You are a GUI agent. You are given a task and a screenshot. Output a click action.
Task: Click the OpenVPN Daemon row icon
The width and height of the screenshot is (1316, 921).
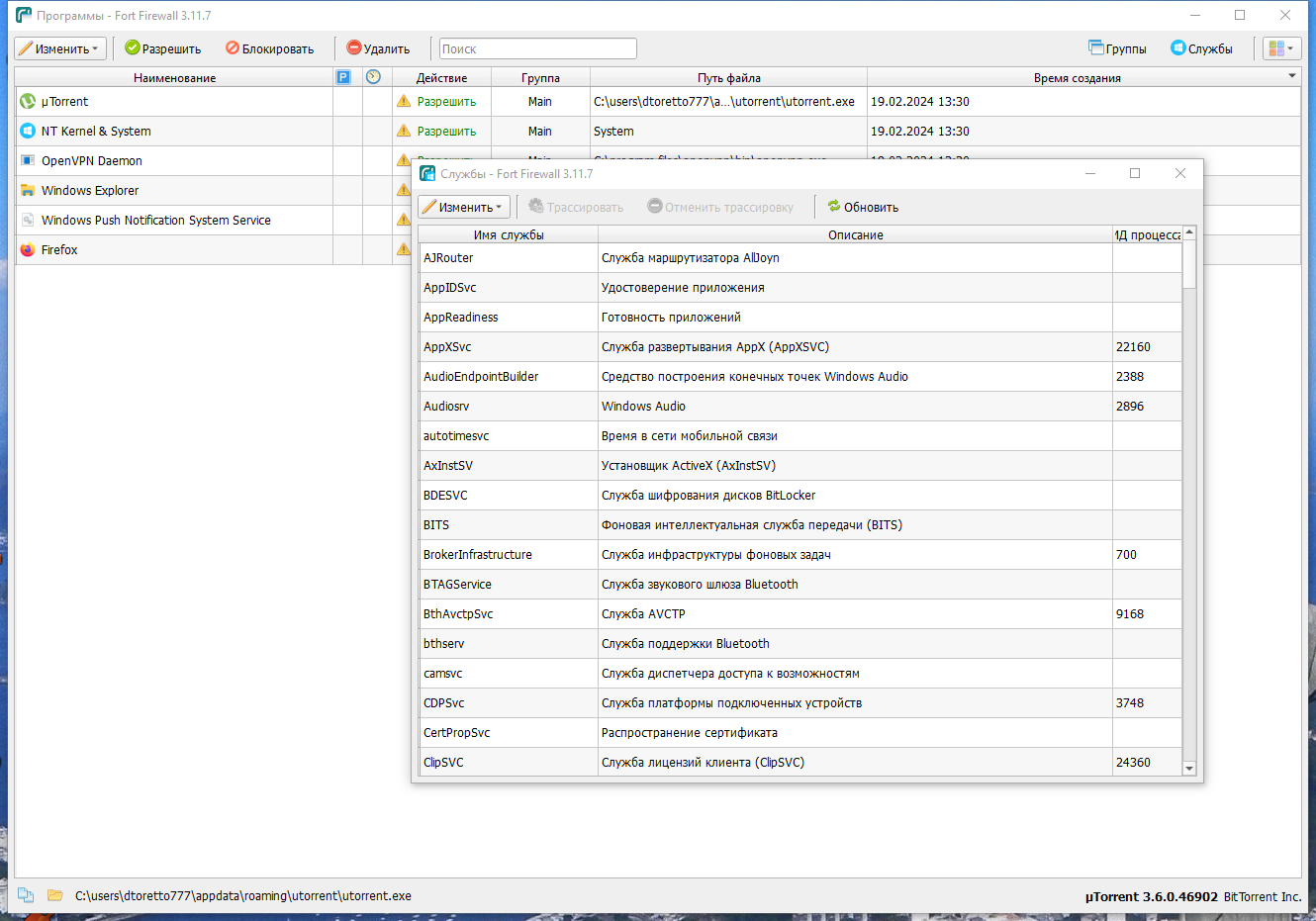pyautogui.click(x=28, y=160)
